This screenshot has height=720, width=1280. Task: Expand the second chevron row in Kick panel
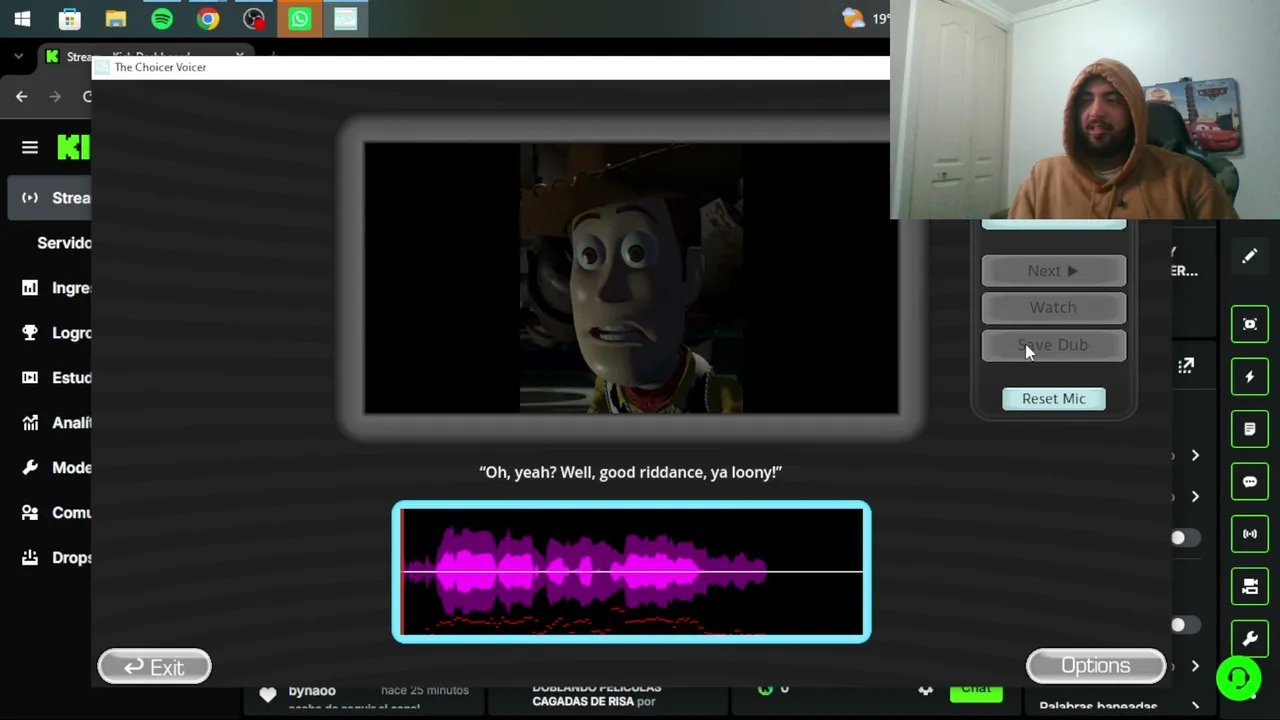(x=1195, y=497)
